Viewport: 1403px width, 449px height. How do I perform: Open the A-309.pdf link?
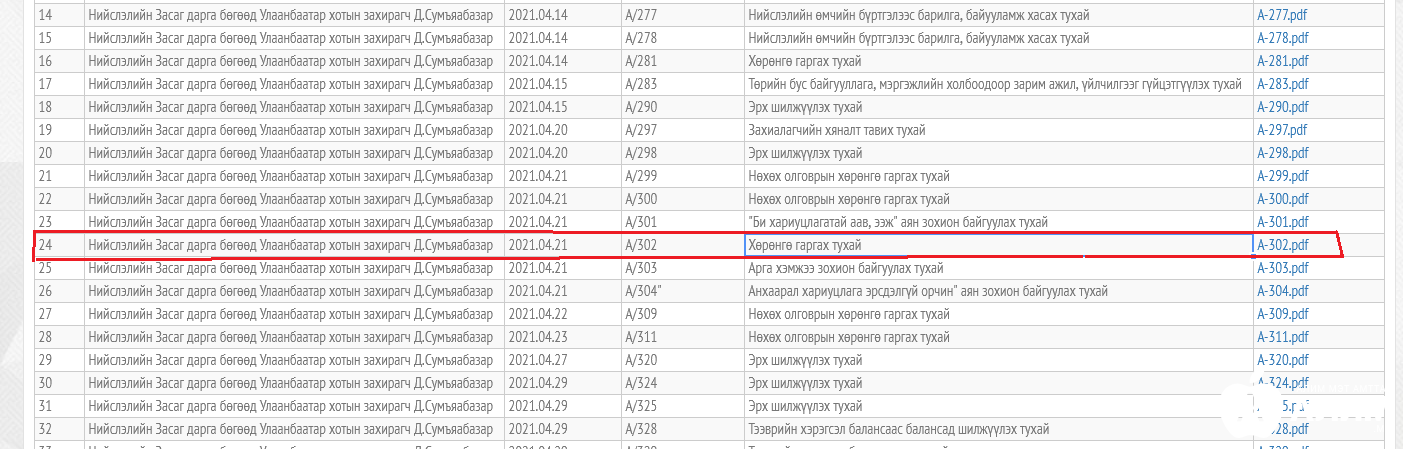(1282, 314)
